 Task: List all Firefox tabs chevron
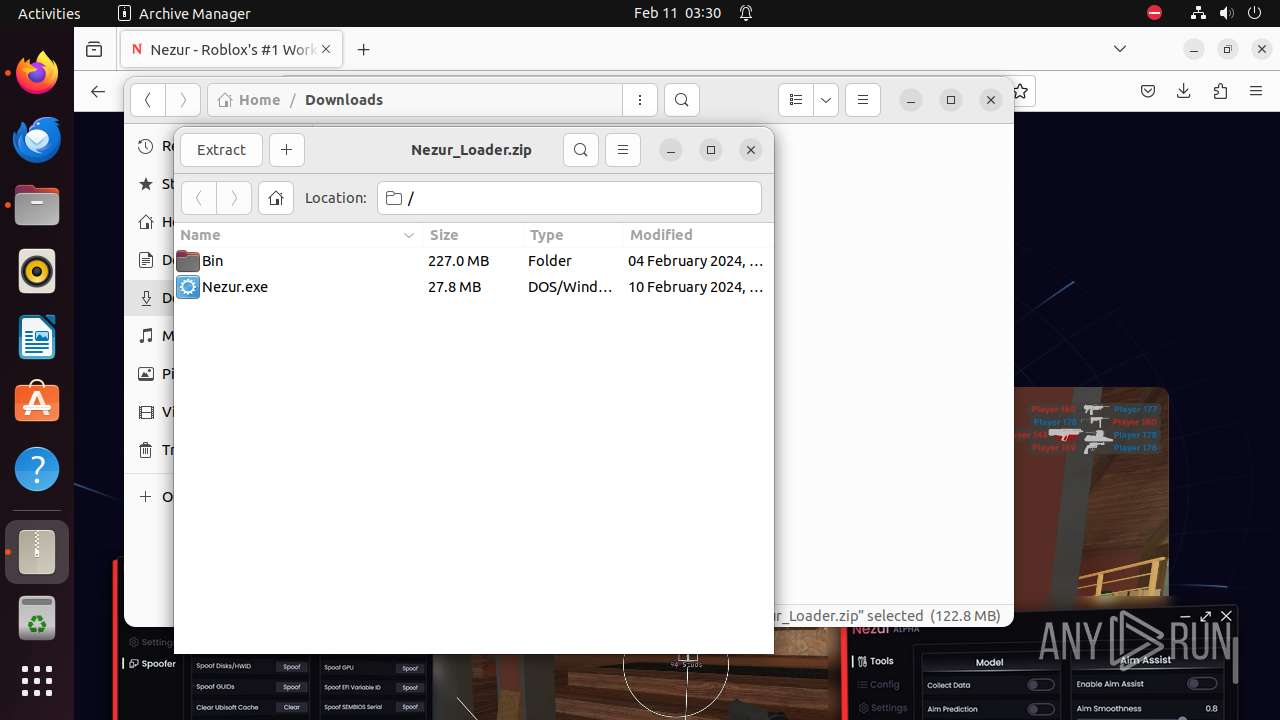pyautogui.click(x=1120, y=49)
